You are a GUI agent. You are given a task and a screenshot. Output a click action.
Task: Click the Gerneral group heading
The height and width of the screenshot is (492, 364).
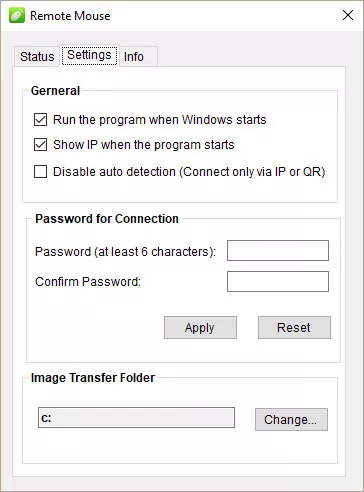pos(55,91)
